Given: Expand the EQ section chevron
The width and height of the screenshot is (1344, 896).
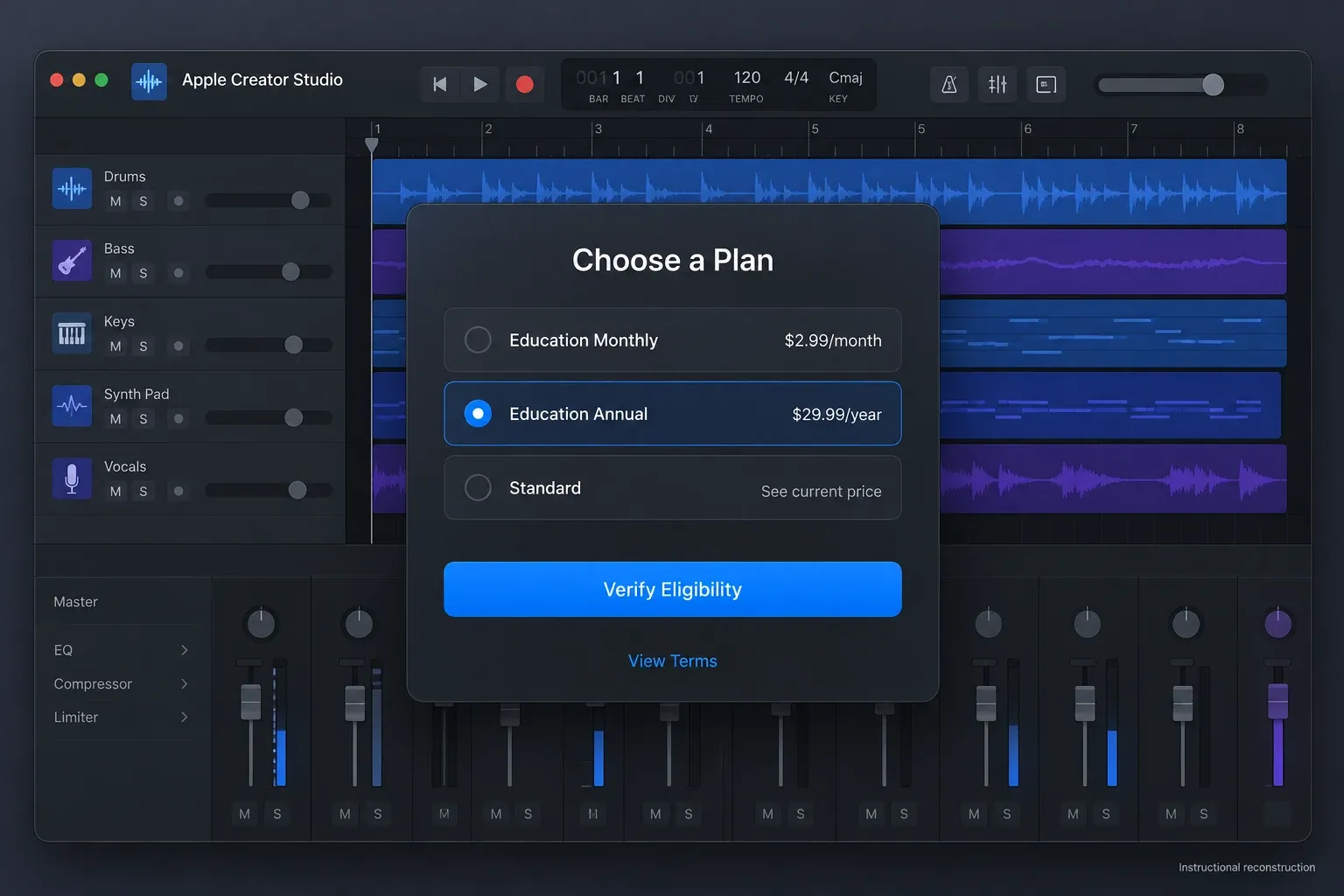Looking at the screenshot, I should click(x=184, y=650).
